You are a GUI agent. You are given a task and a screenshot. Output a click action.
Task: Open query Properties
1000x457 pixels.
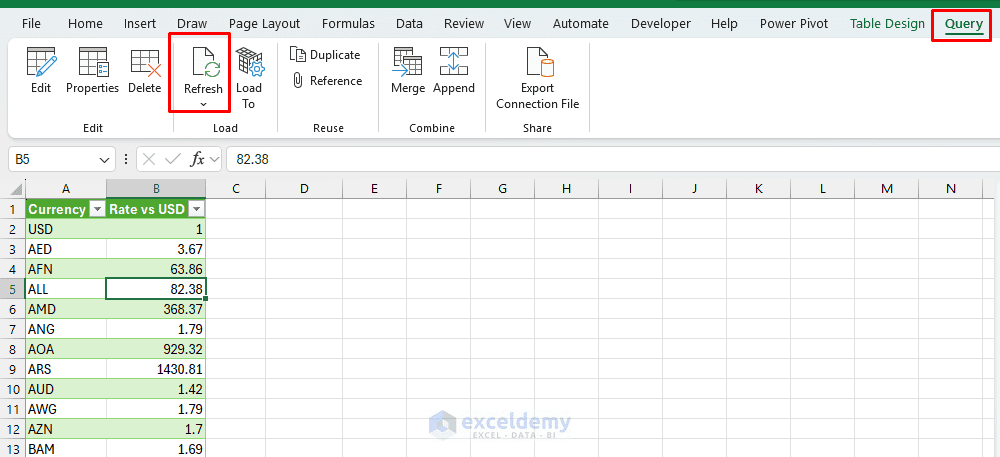click(x=92, y=71)
